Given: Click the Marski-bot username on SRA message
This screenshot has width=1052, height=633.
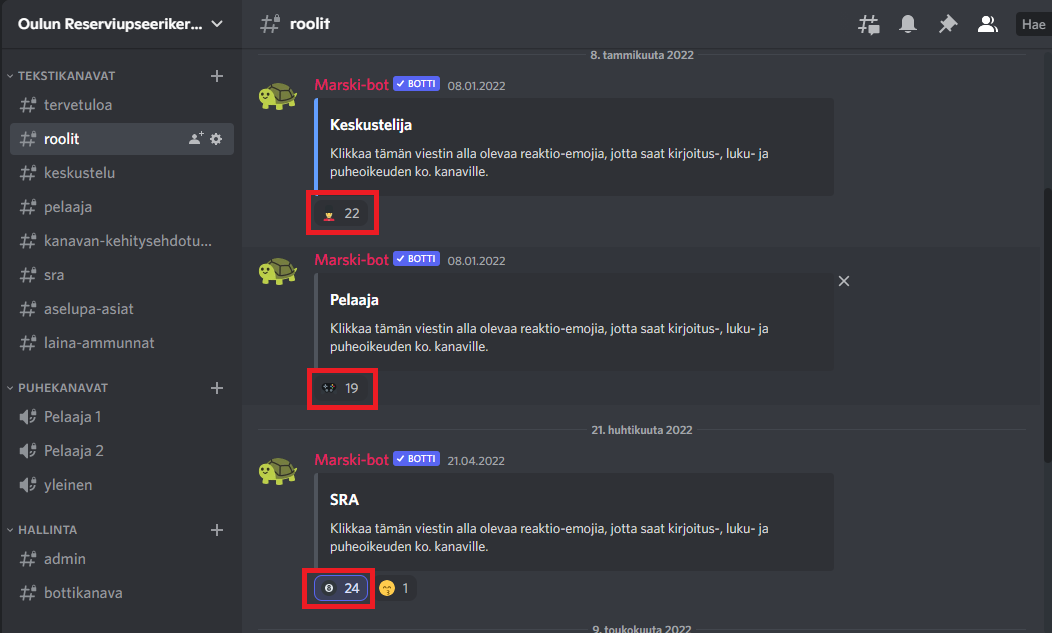Looking at the screenshot, I should tap(352, 460).
